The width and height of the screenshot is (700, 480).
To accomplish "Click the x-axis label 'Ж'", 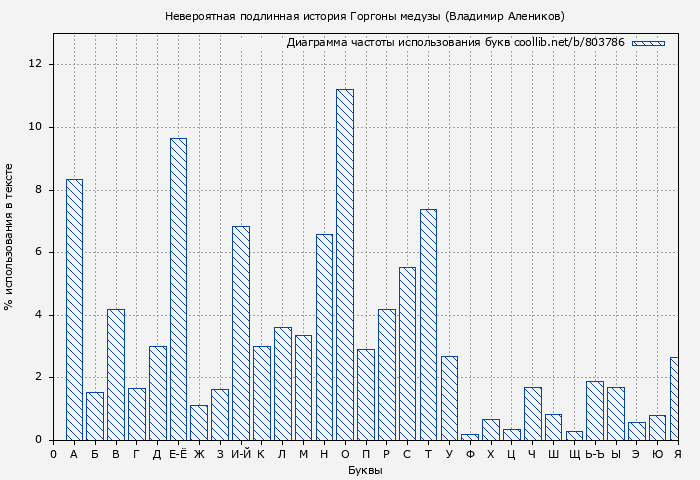I will pos(199,454).
